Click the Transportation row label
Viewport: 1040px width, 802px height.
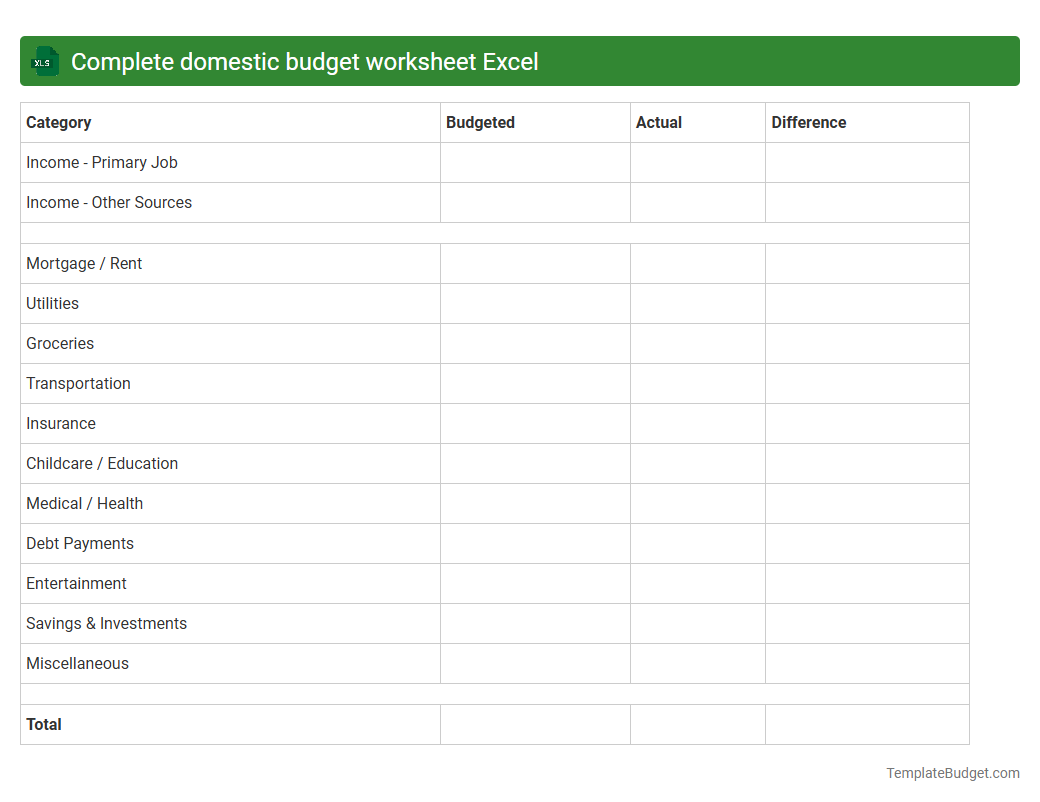point(78,383)
